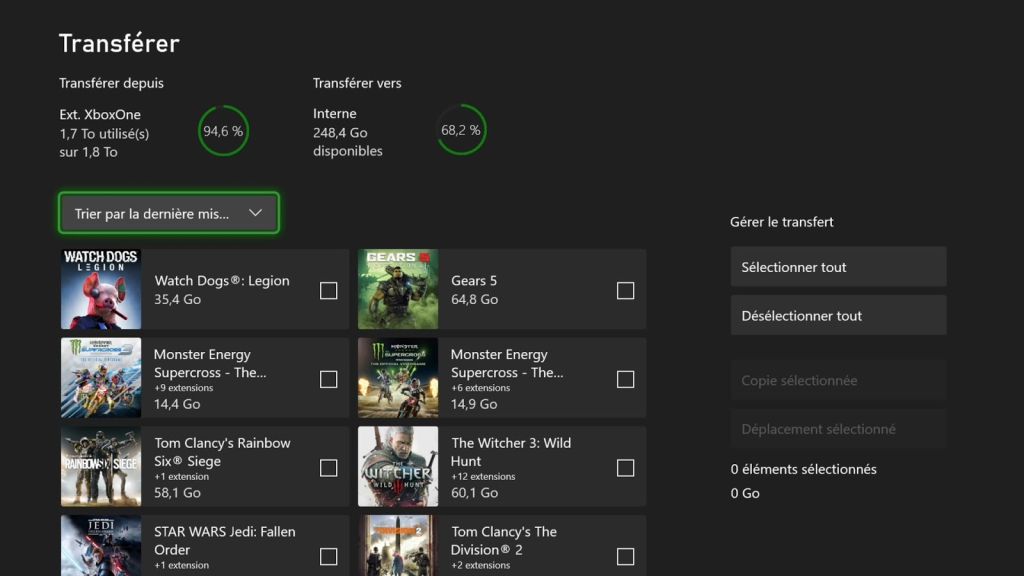
Task: Click the 'Interne' destination drive name
Action: [334, 114]
